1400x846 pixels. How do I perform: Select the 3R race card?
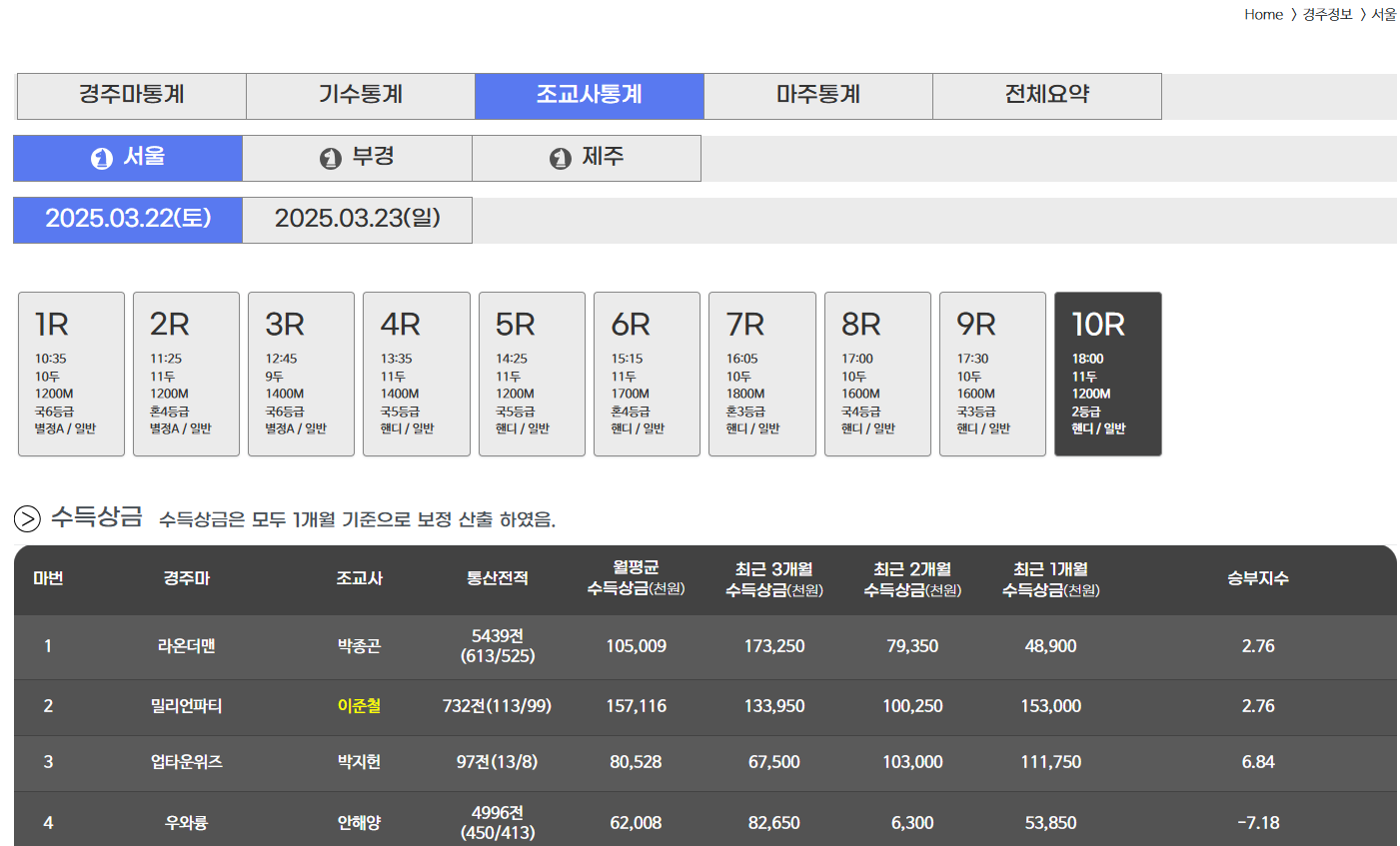pos(301,374)
